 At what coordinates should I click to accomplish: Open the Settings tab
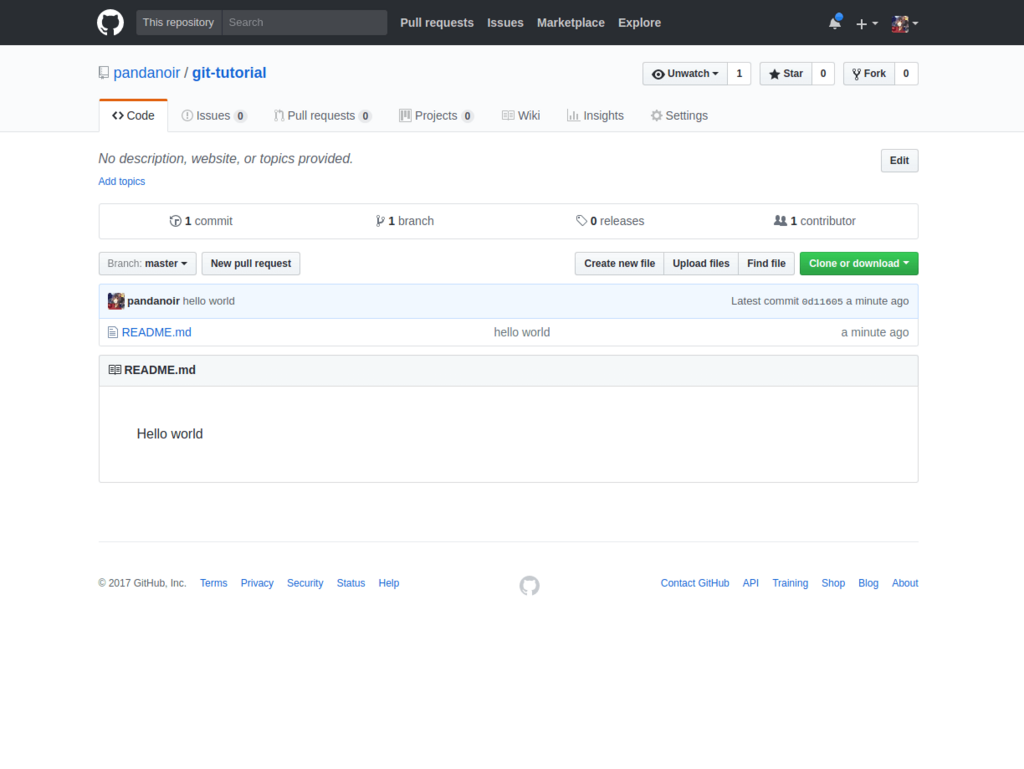[679, 116]
